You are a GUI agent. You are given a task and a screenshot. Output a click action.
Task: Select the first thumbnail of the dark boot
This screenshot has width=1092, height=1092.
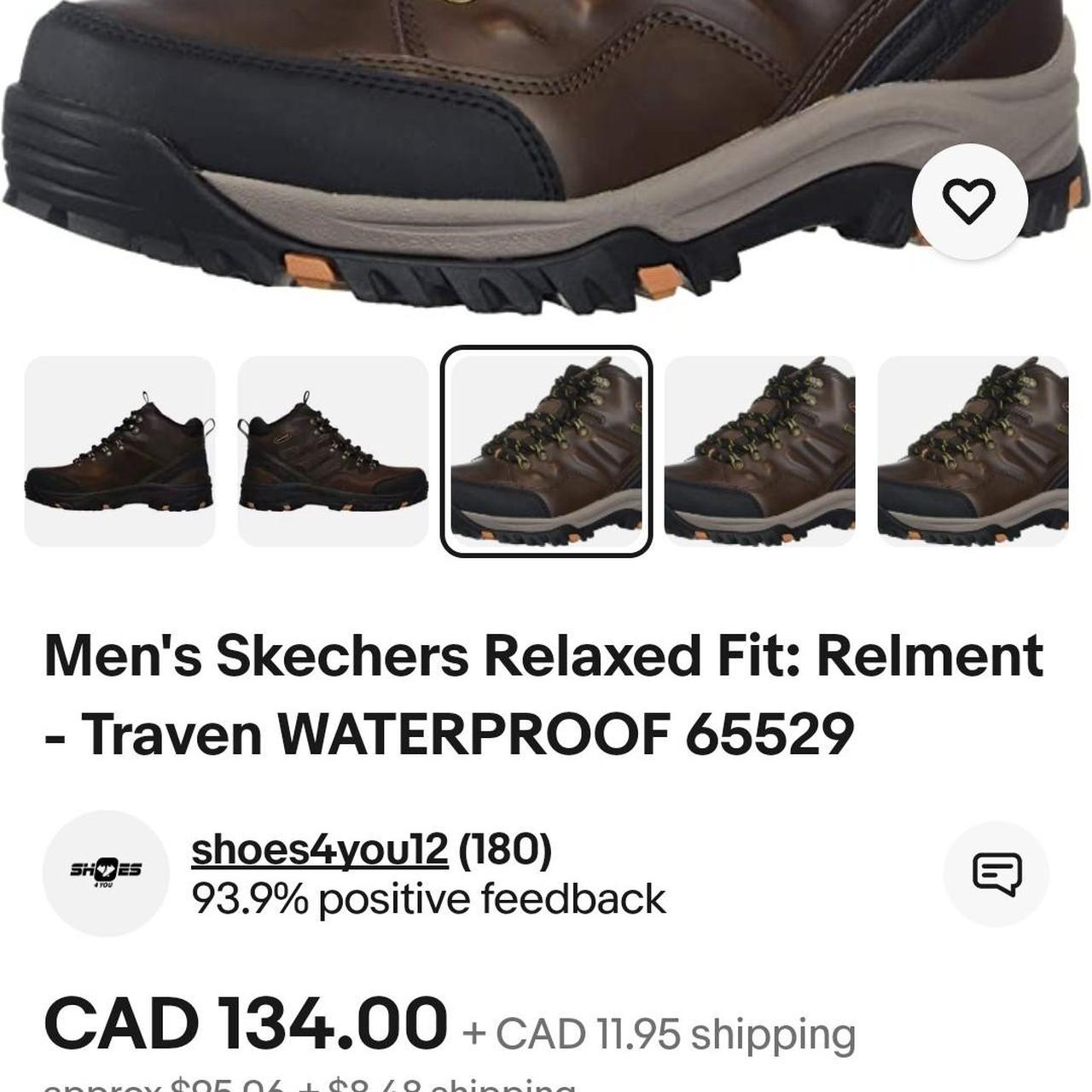point(119,451)
